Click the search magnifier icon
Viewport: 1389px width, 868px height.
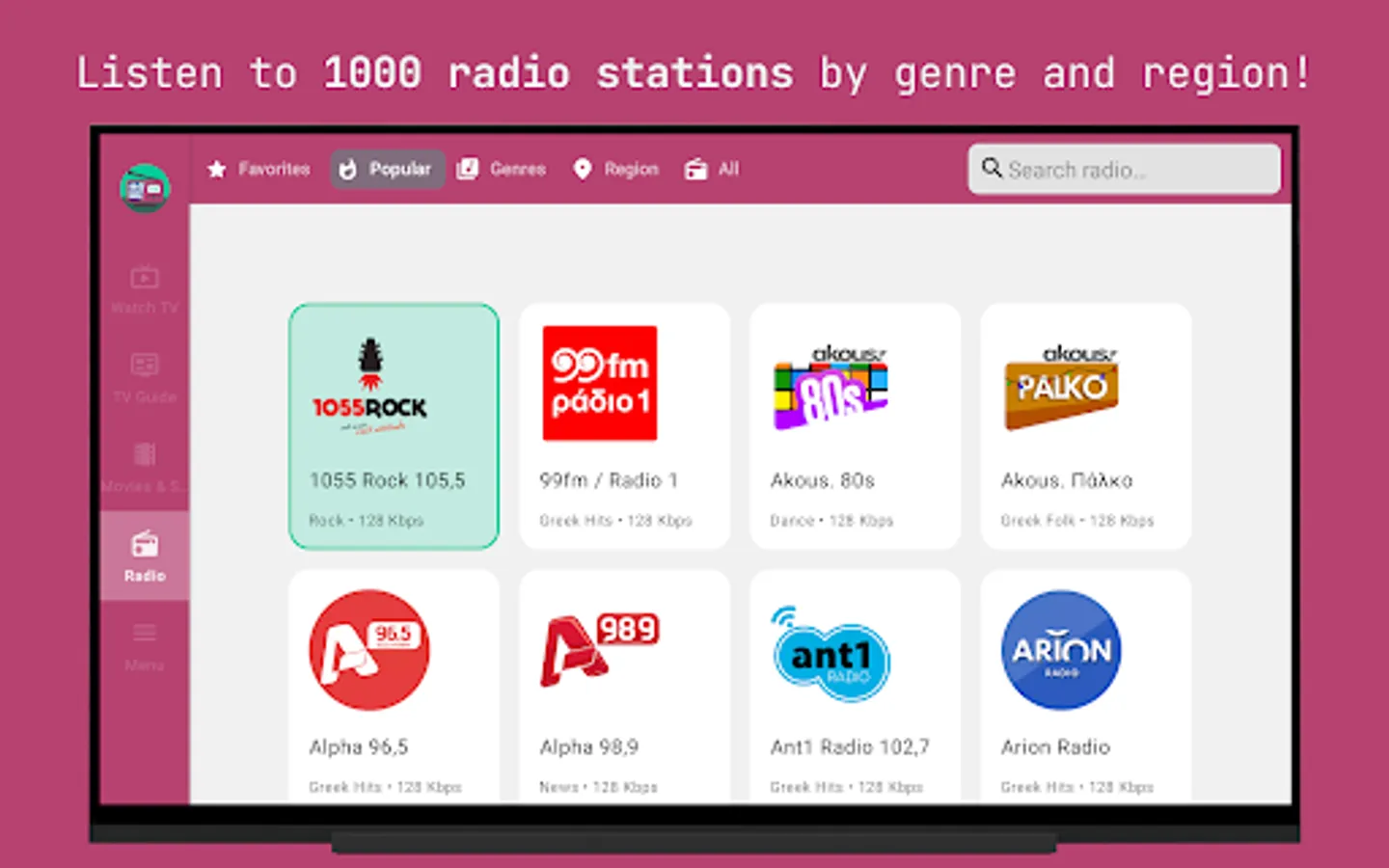pos(992,168)
